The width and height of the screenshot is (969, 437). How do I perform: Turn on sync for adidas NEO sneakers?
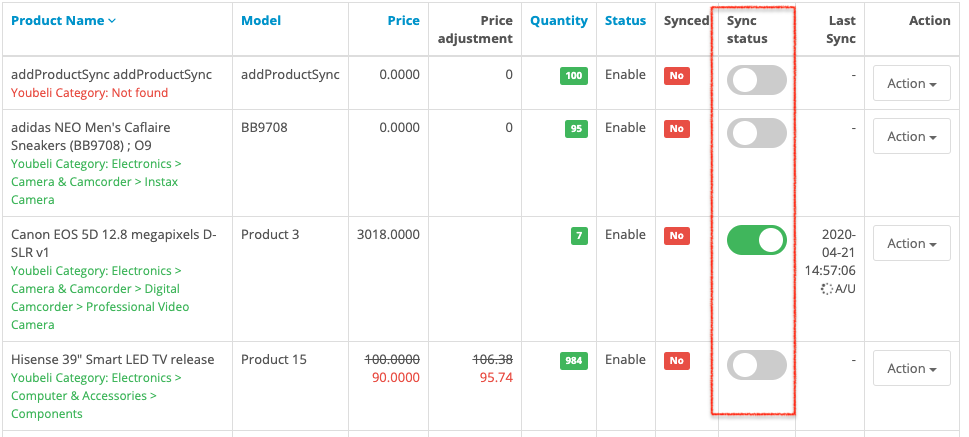pos(756,134)
